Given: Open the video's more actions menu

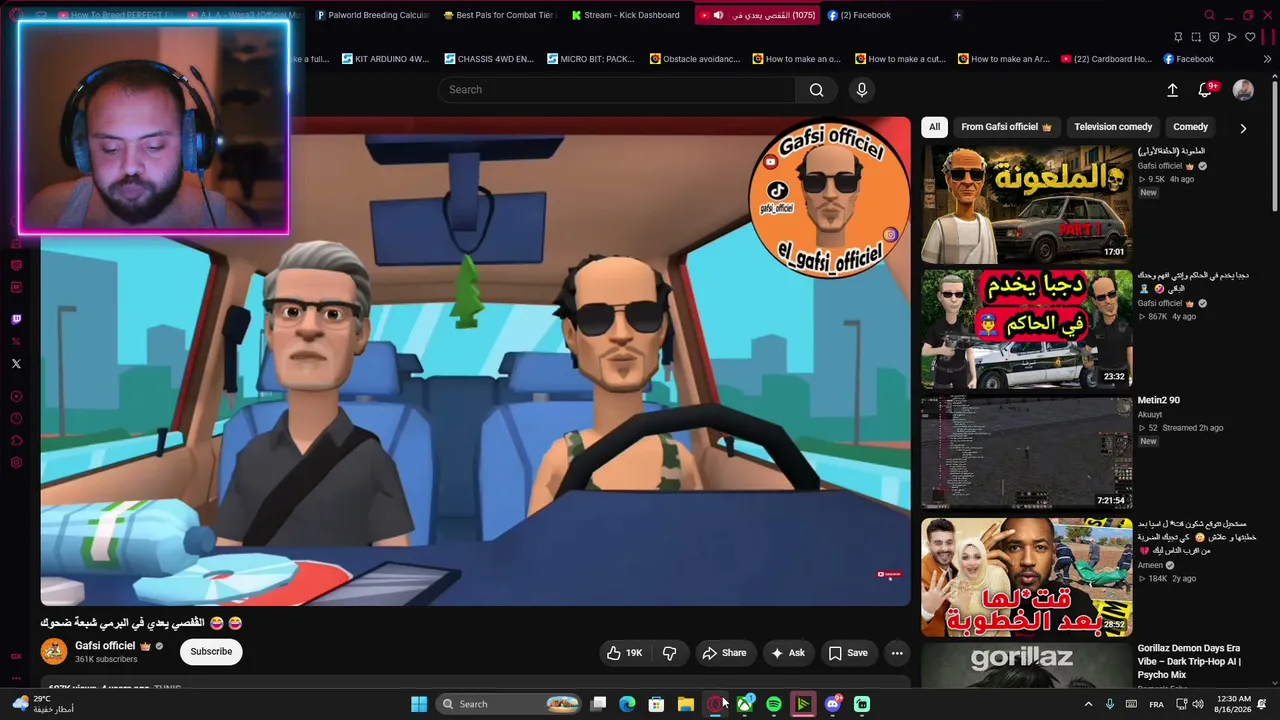Looking at the screenshot, I should pyautogui.click(x=897, y=653).
